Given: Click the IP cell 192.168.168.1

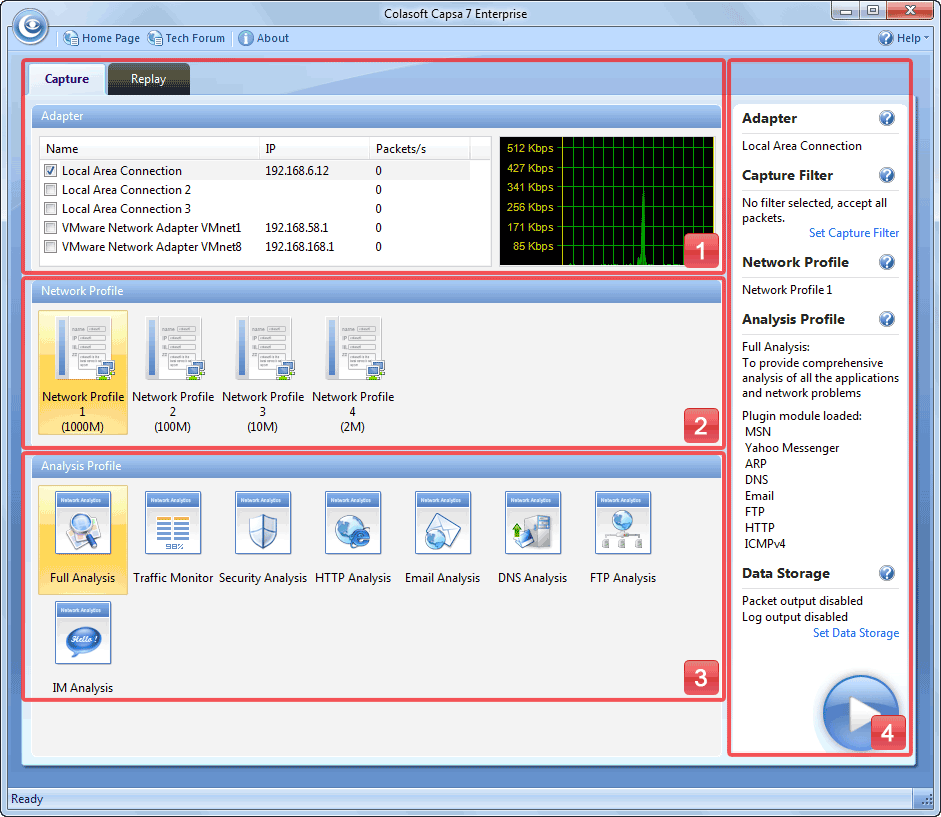Looking at the screenshot, I should [x=299, y=247].
